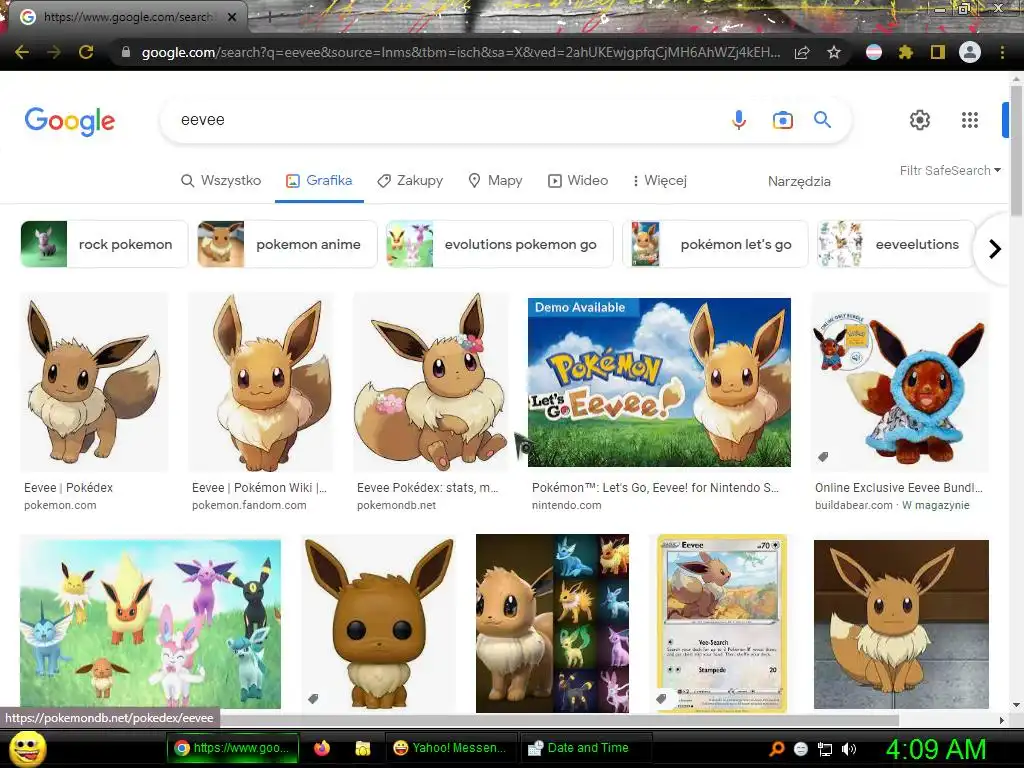Image resolution: width=1024 pixels, height=768 pixels.
Task: Open Google quick settings gear
Action: 920,120
